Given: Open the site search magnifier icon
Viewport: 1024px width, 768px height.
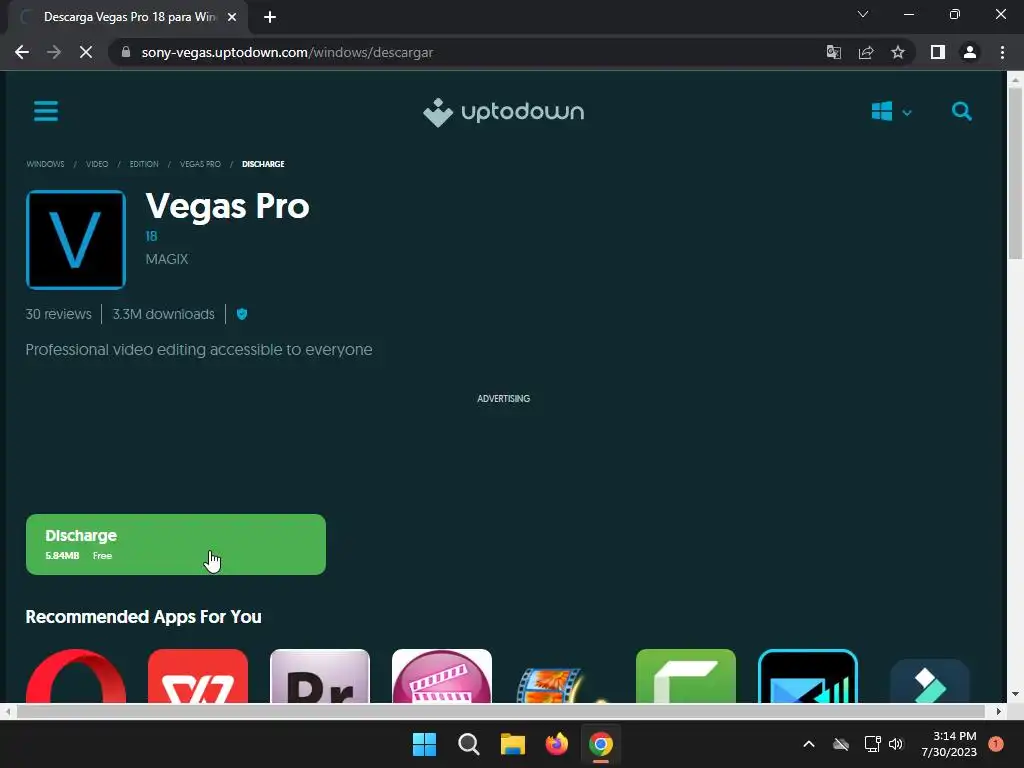Looking at the screenshot, I should 961,111.
